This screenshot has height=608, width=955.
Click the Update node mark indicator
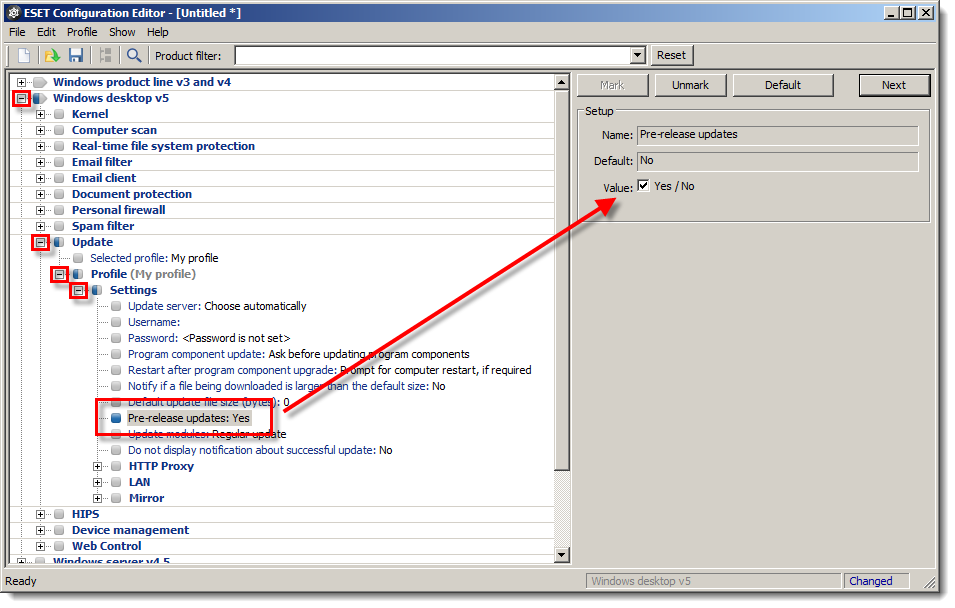coord(59,242)
